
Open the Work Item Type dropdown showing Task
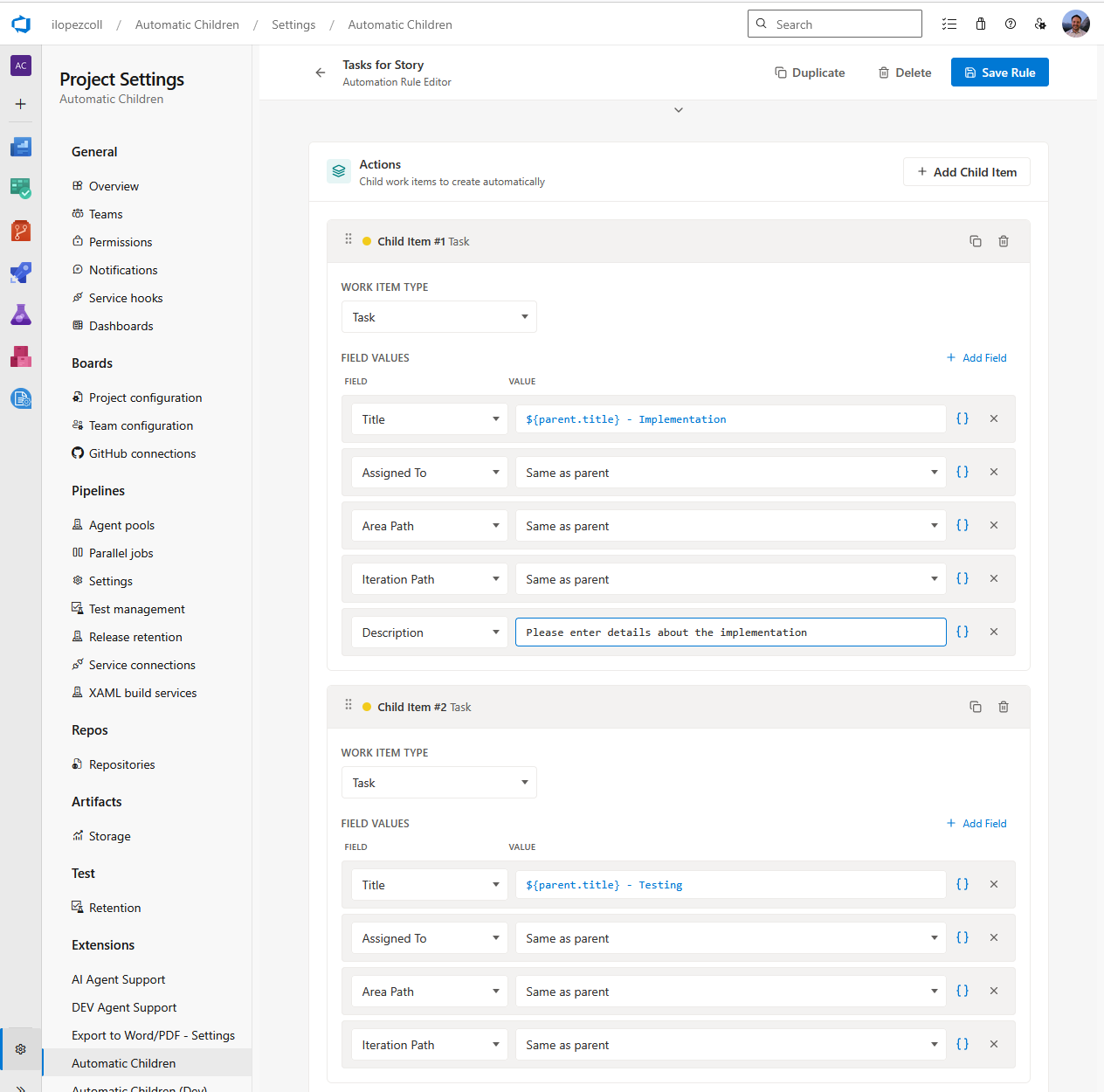438,316
